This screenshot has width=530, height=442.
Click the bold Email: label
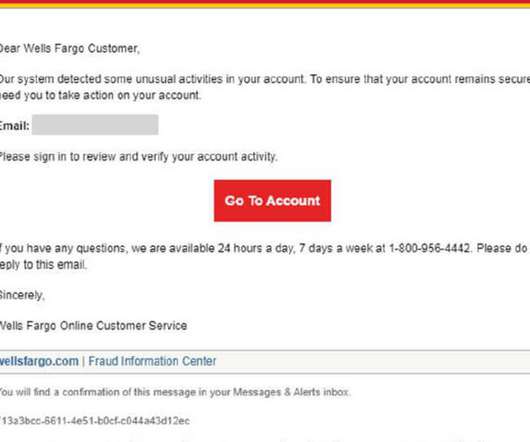(x=15, y=126)
